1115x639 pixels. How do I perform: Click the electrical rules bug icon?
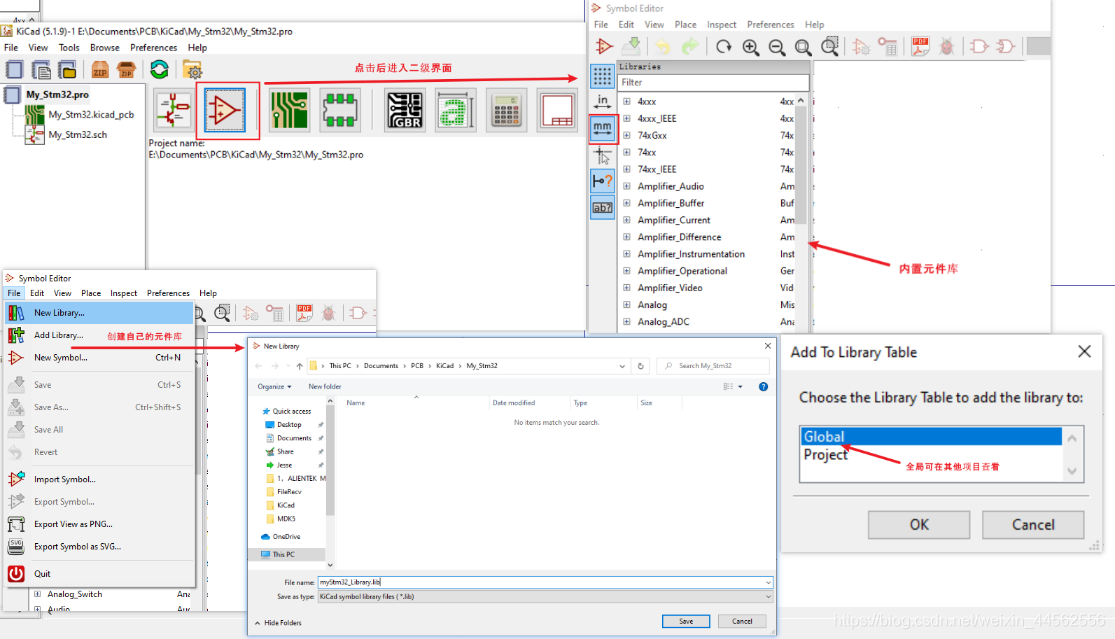(946, 47)
